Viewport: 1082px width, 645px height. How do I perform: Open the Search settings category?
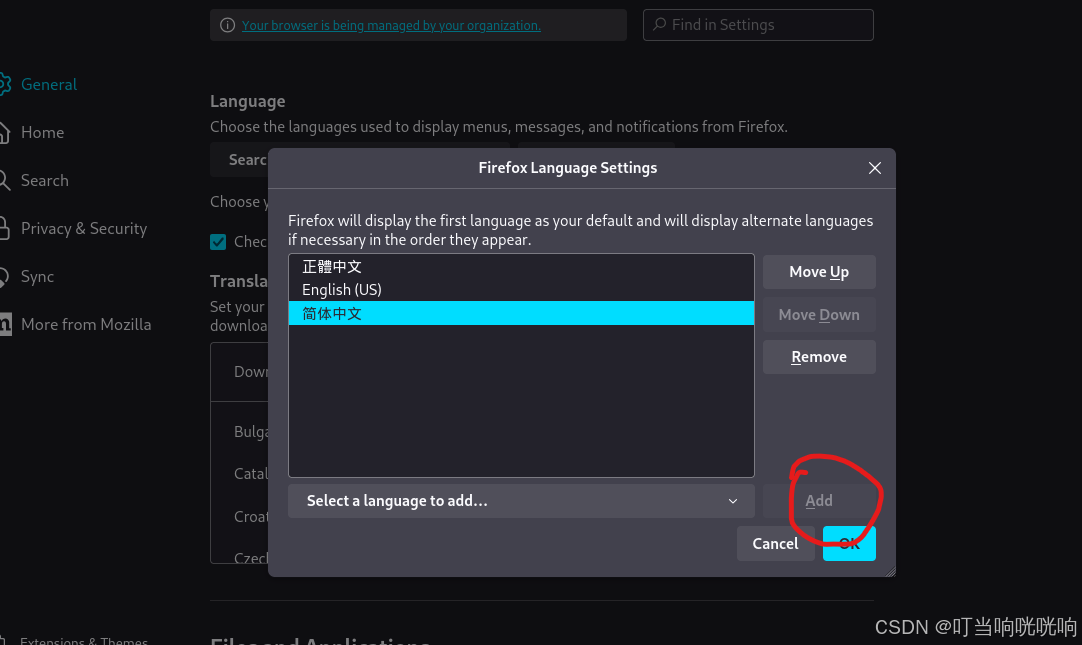click(x=44, y=181)
